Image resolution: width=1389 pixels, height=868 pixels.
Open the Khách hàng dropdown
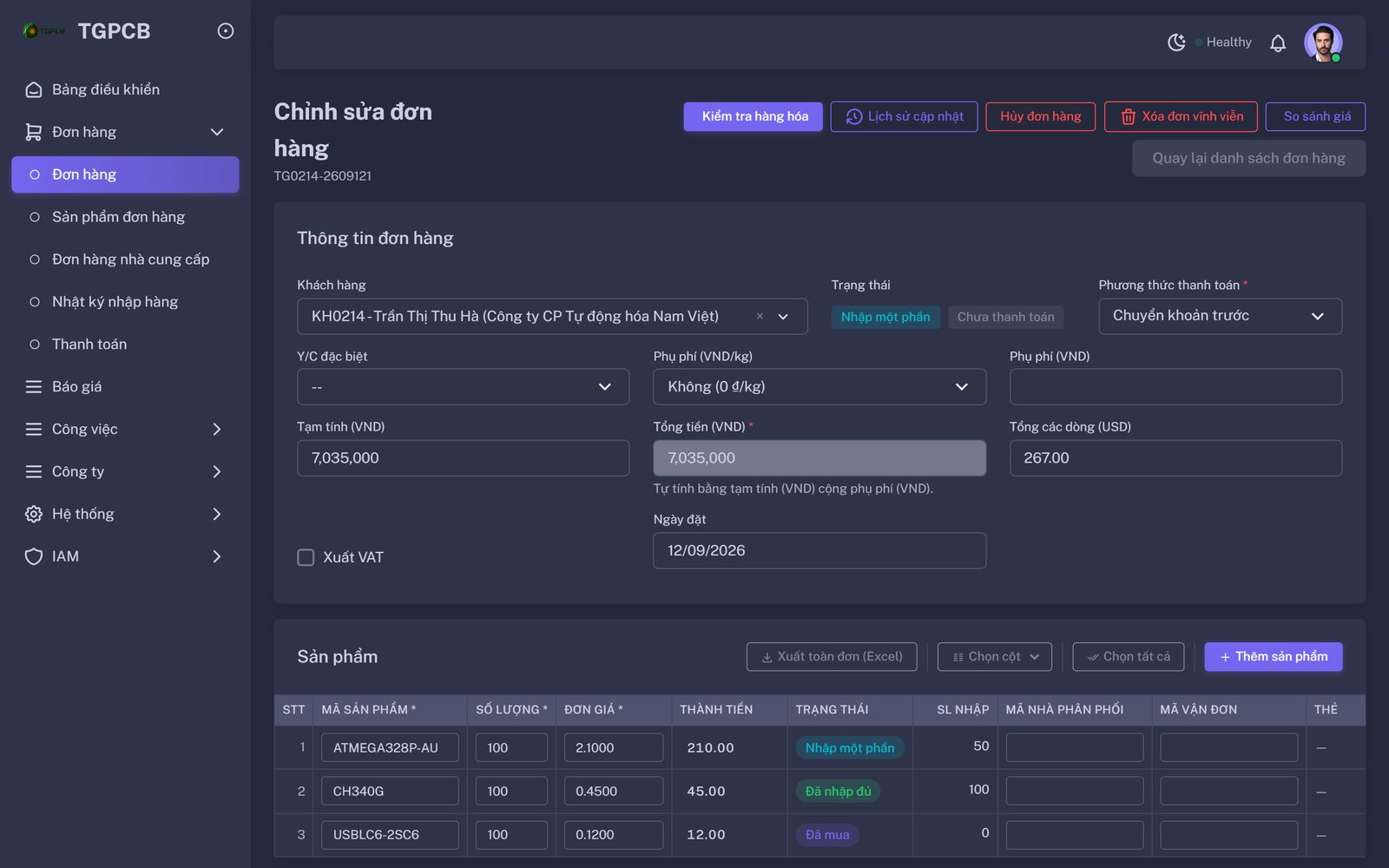click(x=552, y=316)
